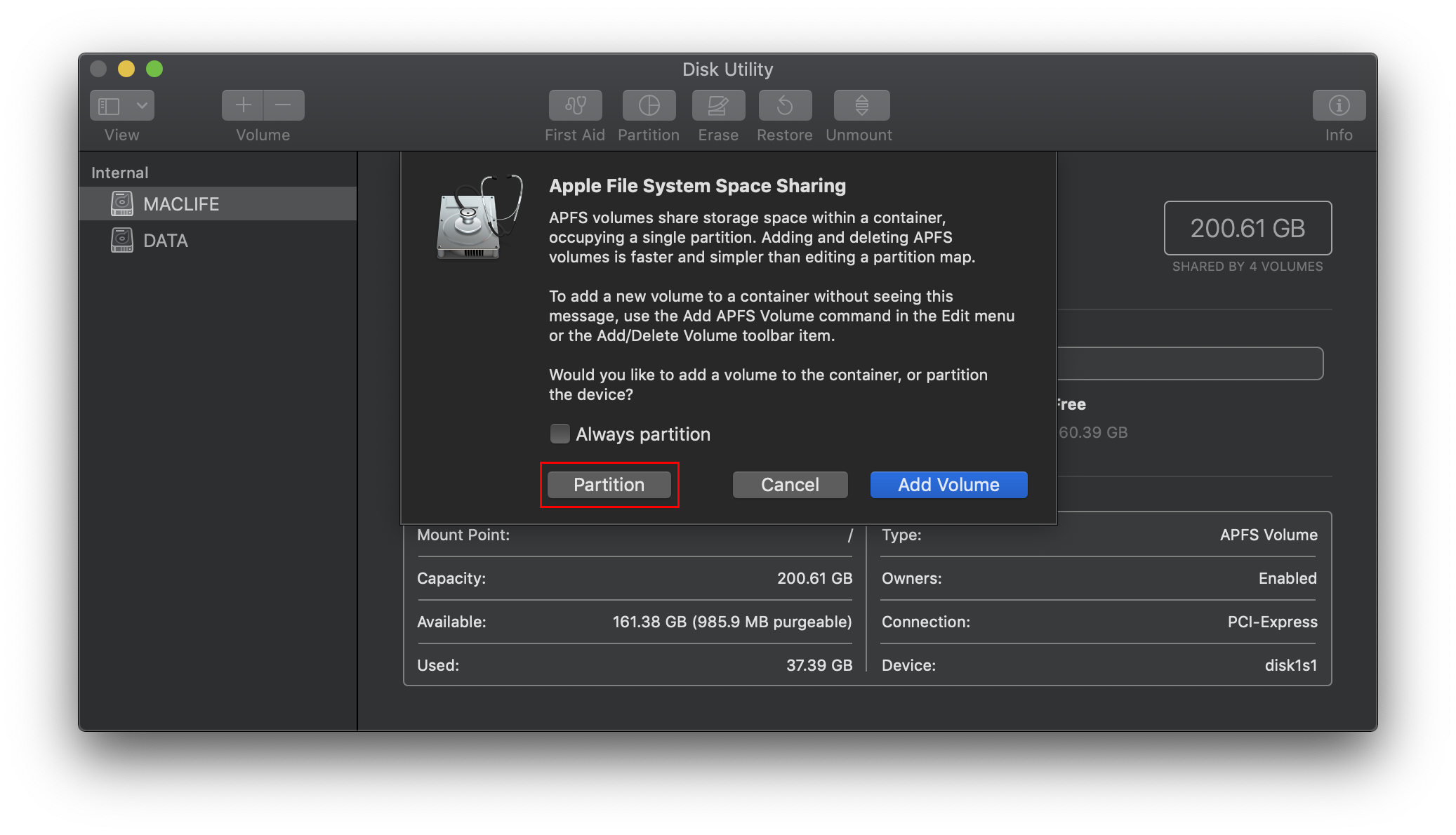Click the 200.61 GB capacity box

pos(1247,228)
